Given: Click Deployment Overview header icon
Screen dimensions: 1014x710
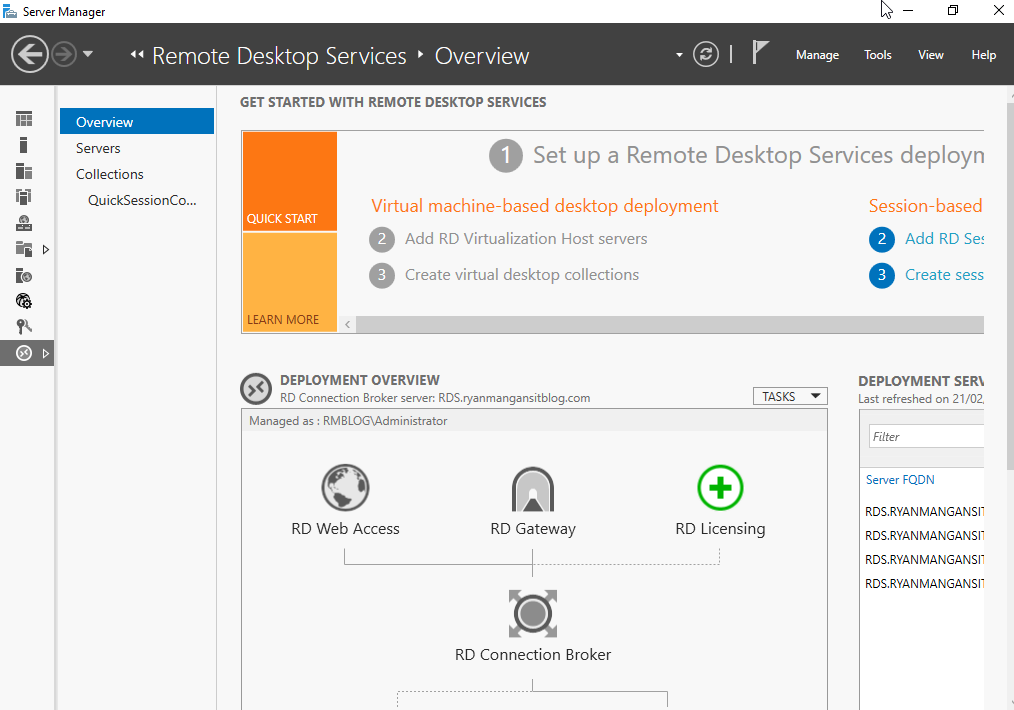Looking at the screenshot, I should pos(256,389).
